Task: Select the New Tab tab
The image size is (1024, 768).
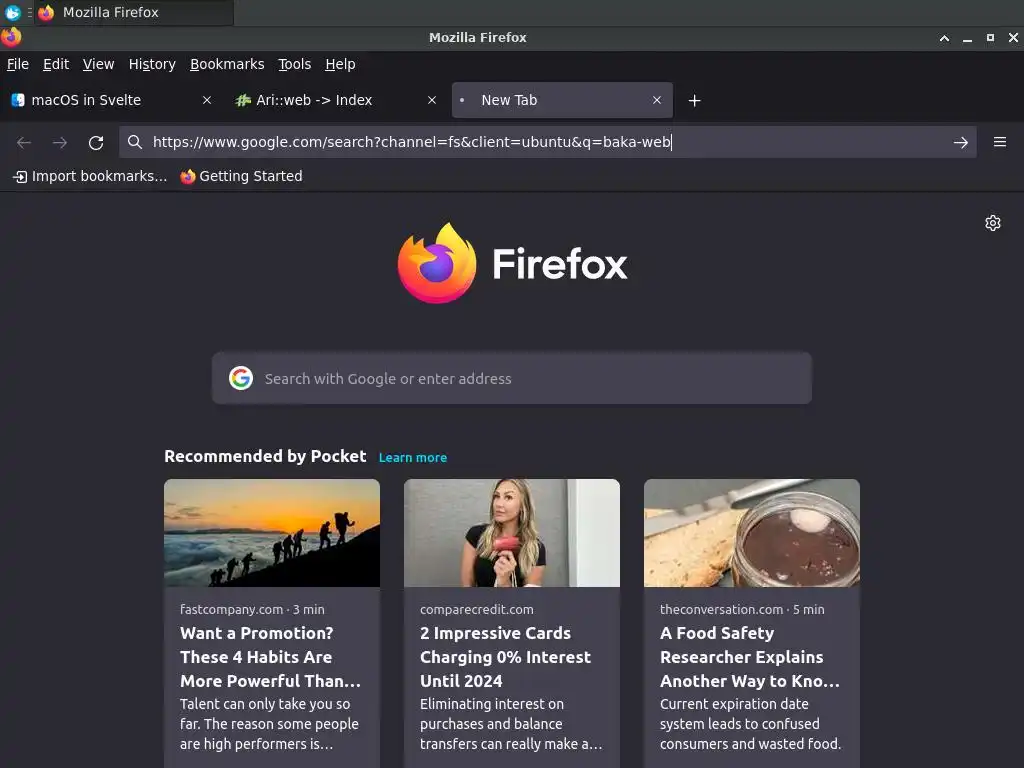Action: (562, 100)
